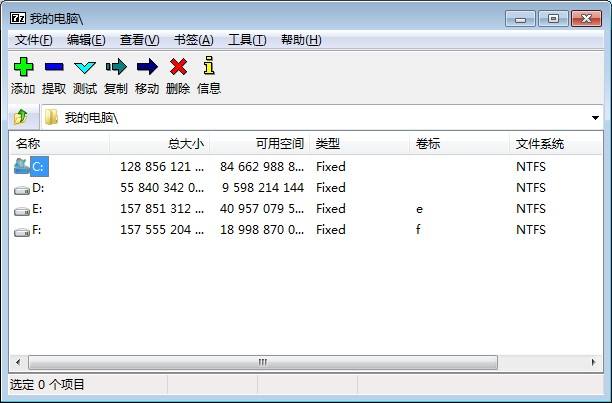Click the up-folder navigation icon

(21, 118)
